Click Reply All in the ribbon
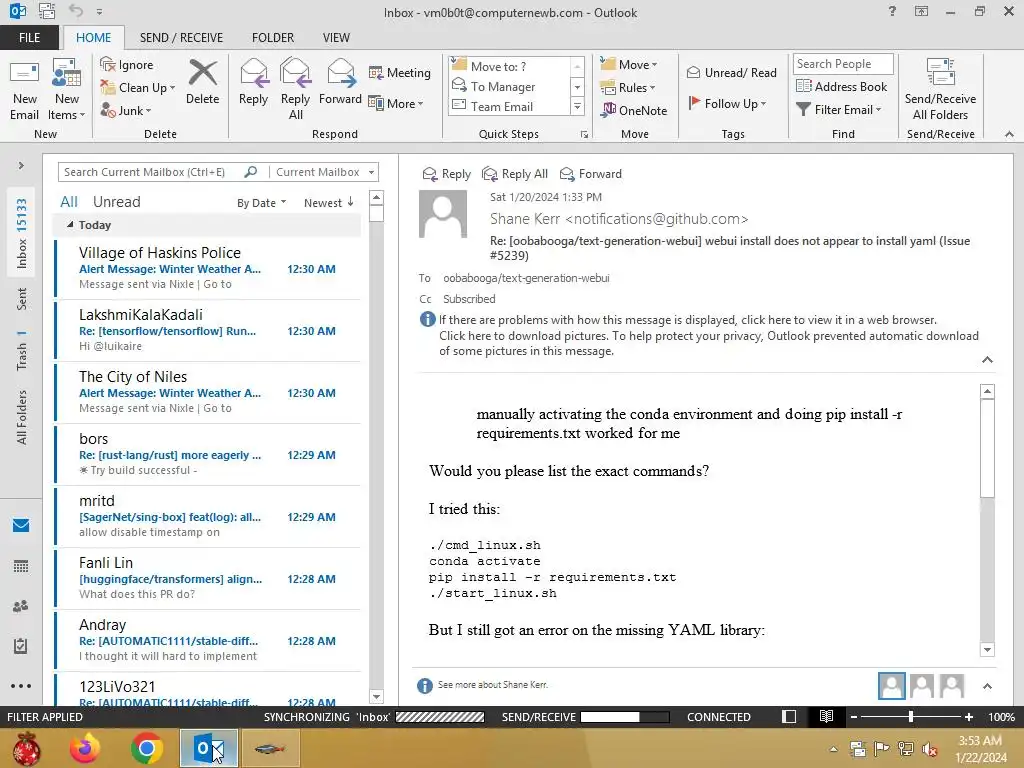Screen dimensions: 1024x768 (x=295, y=90)
